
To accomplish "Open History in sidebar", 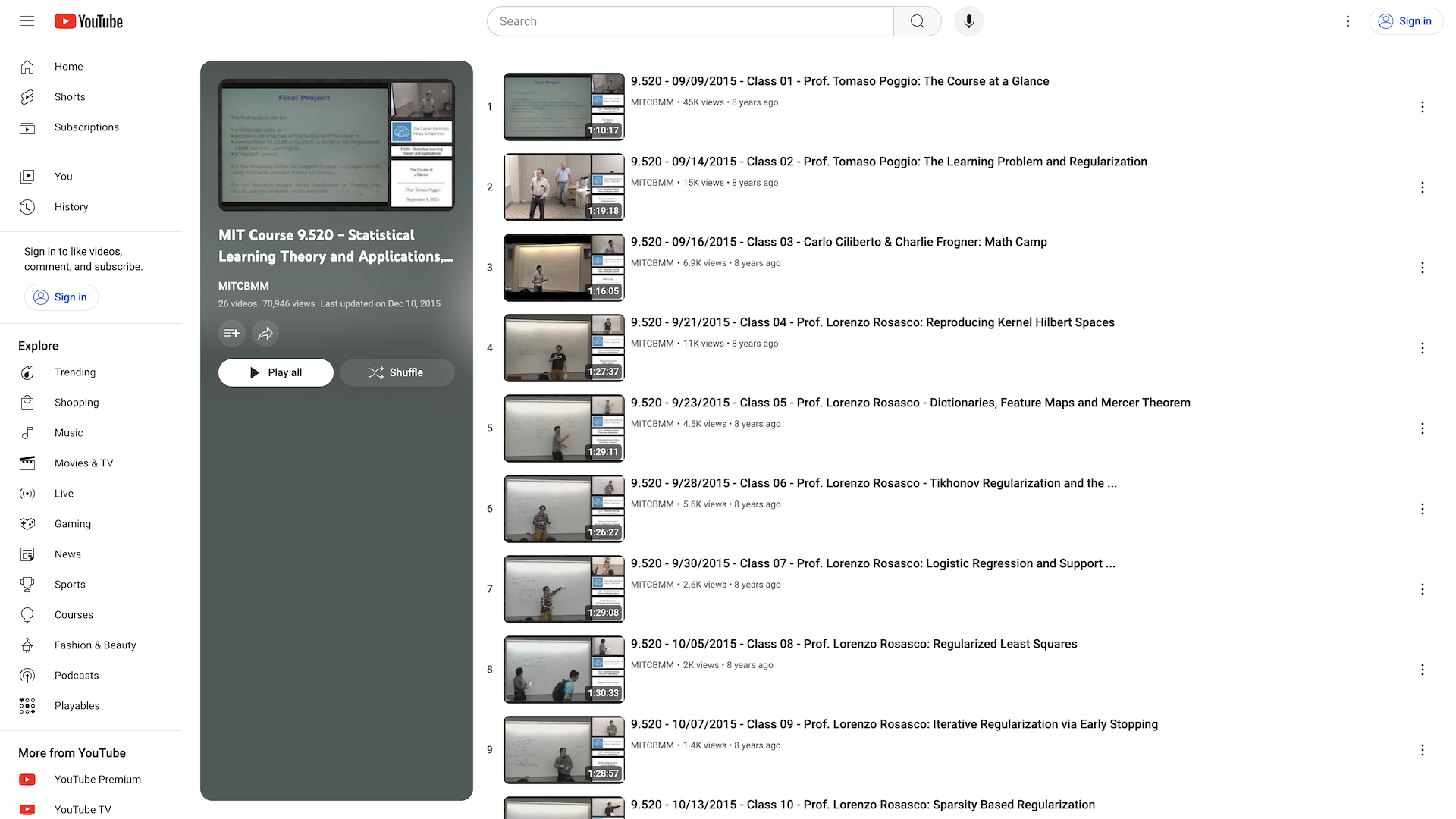I will click(x=91, y=207).
